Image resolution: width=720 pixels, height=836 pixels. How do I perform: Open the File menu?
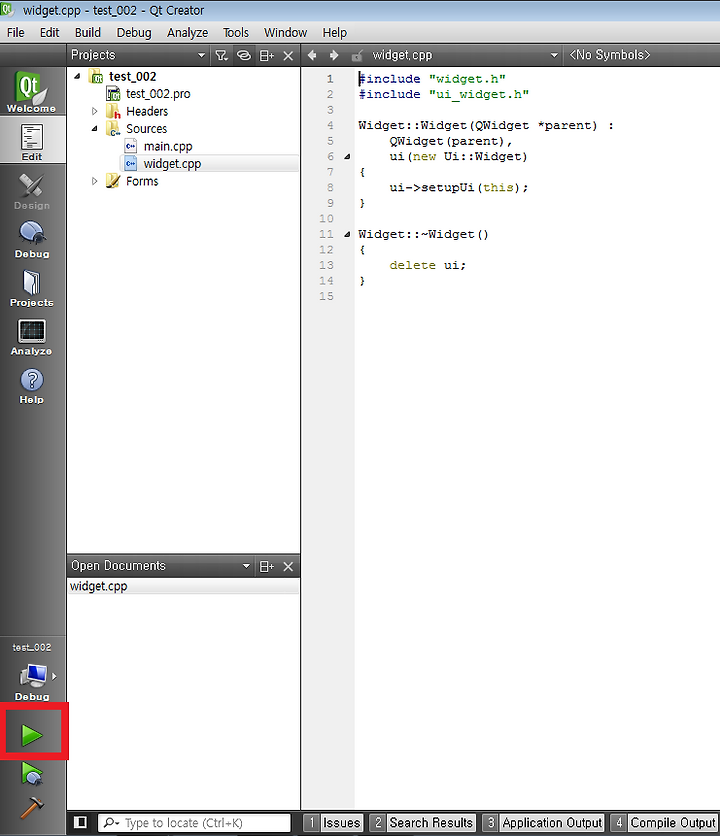coord(15,33)
